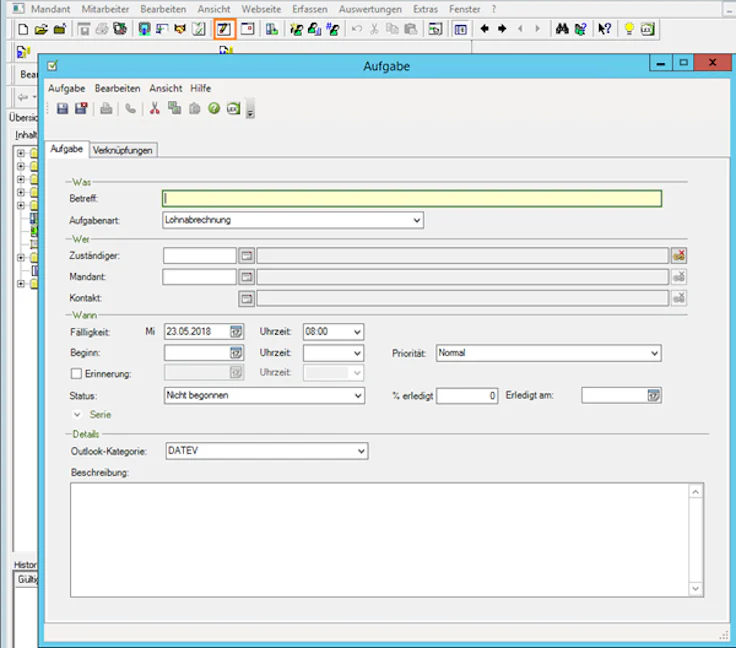Click the bold black left arrow in main toolbar

pos(484,29)
